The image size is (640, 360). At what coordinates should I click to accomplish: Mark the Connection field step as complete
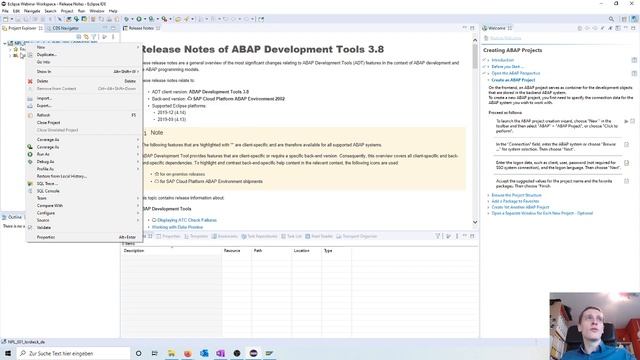(x=626, y=144)
